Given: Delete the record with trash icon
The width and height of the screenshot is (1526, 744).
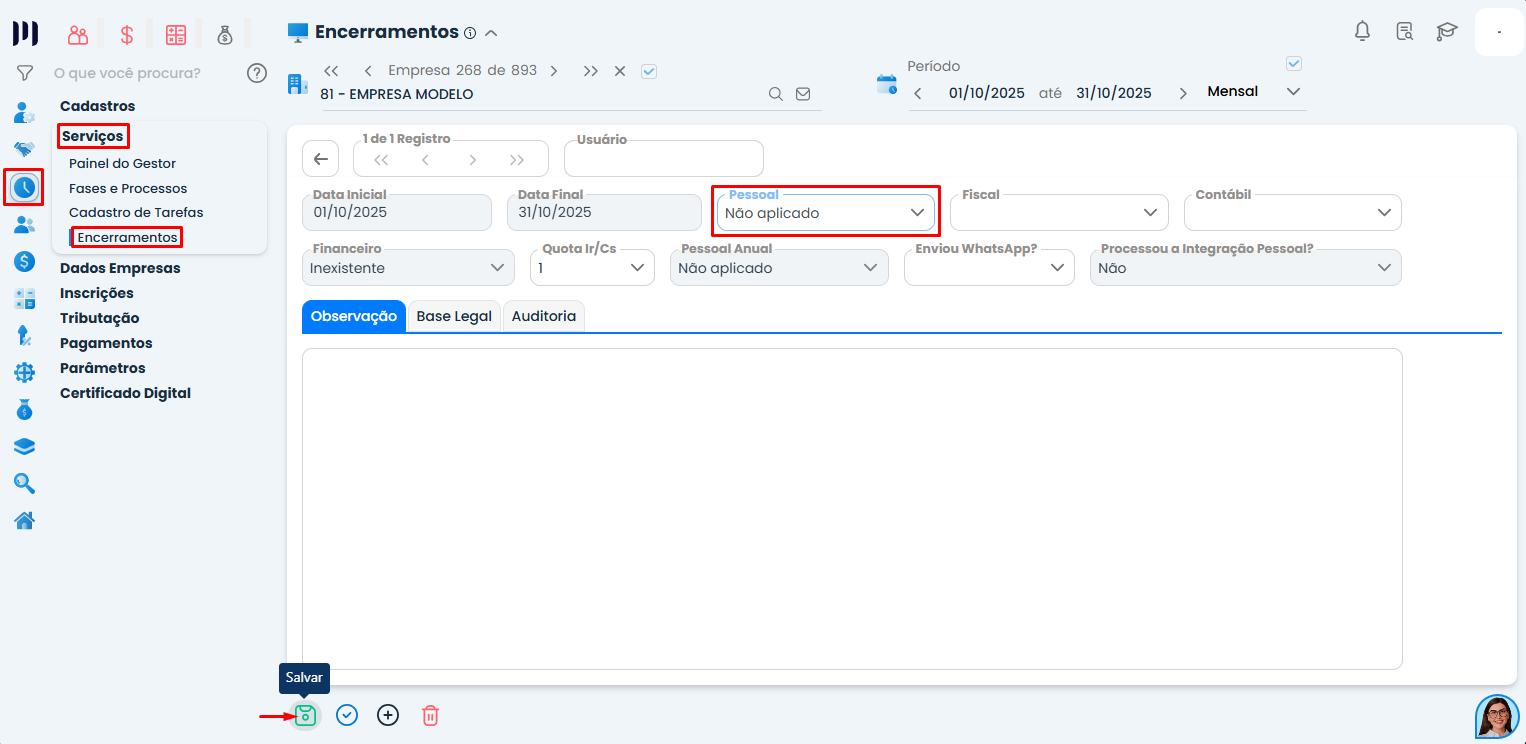Looking at the screenshot, I should 430,715.
